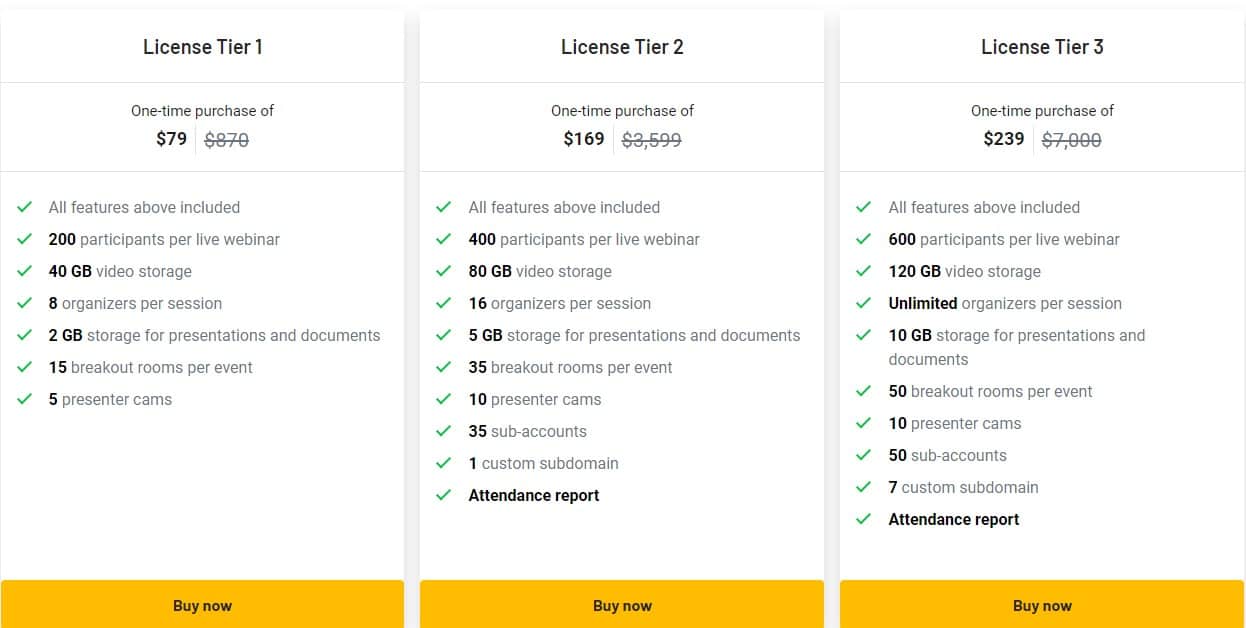1246x628 pixels.
Task: Click checkmark beside 5 presenter cams
Action: 25,400
